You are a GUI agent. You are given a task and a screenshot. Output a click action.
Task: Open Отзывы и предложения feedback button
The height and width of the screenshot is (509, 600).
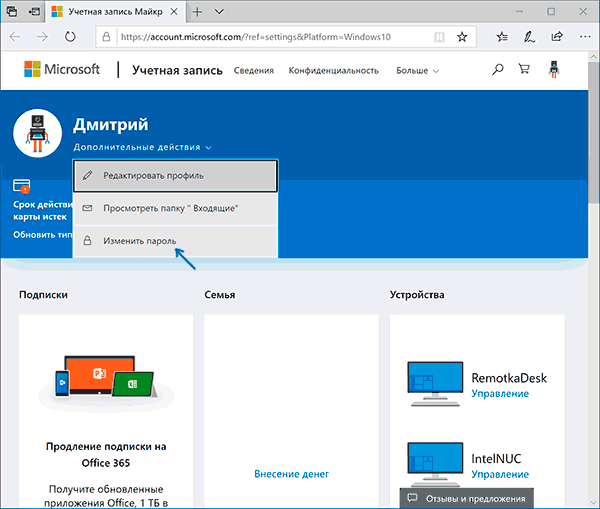pyautogui.click(x=466, y=498)
